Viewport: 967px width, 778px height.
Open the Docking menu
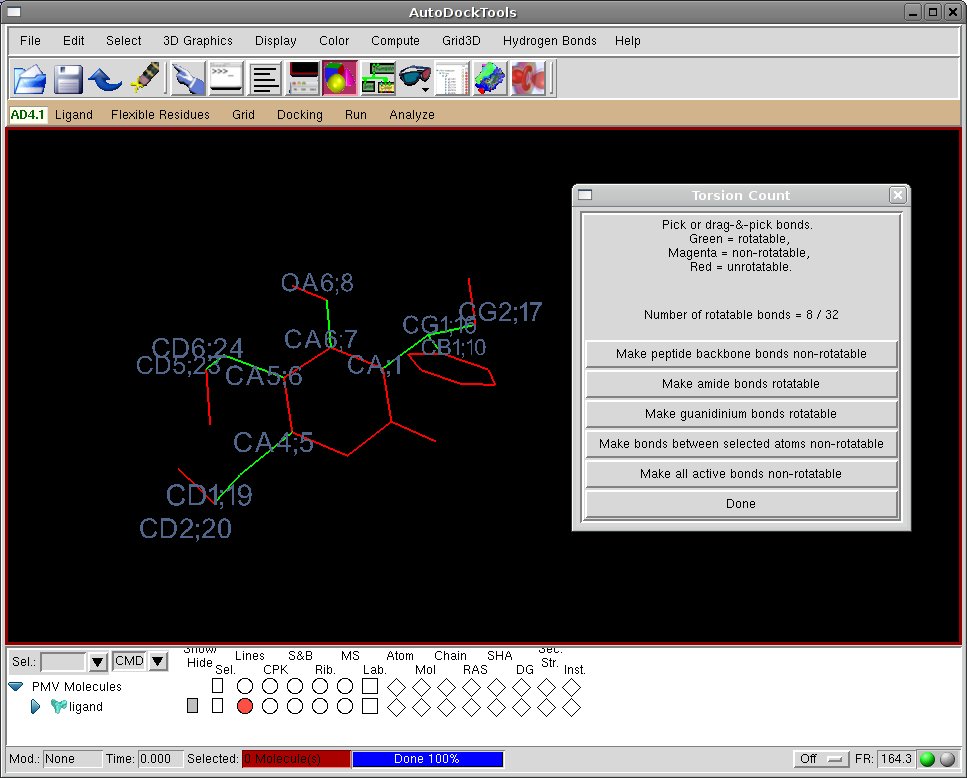point(300,115)
